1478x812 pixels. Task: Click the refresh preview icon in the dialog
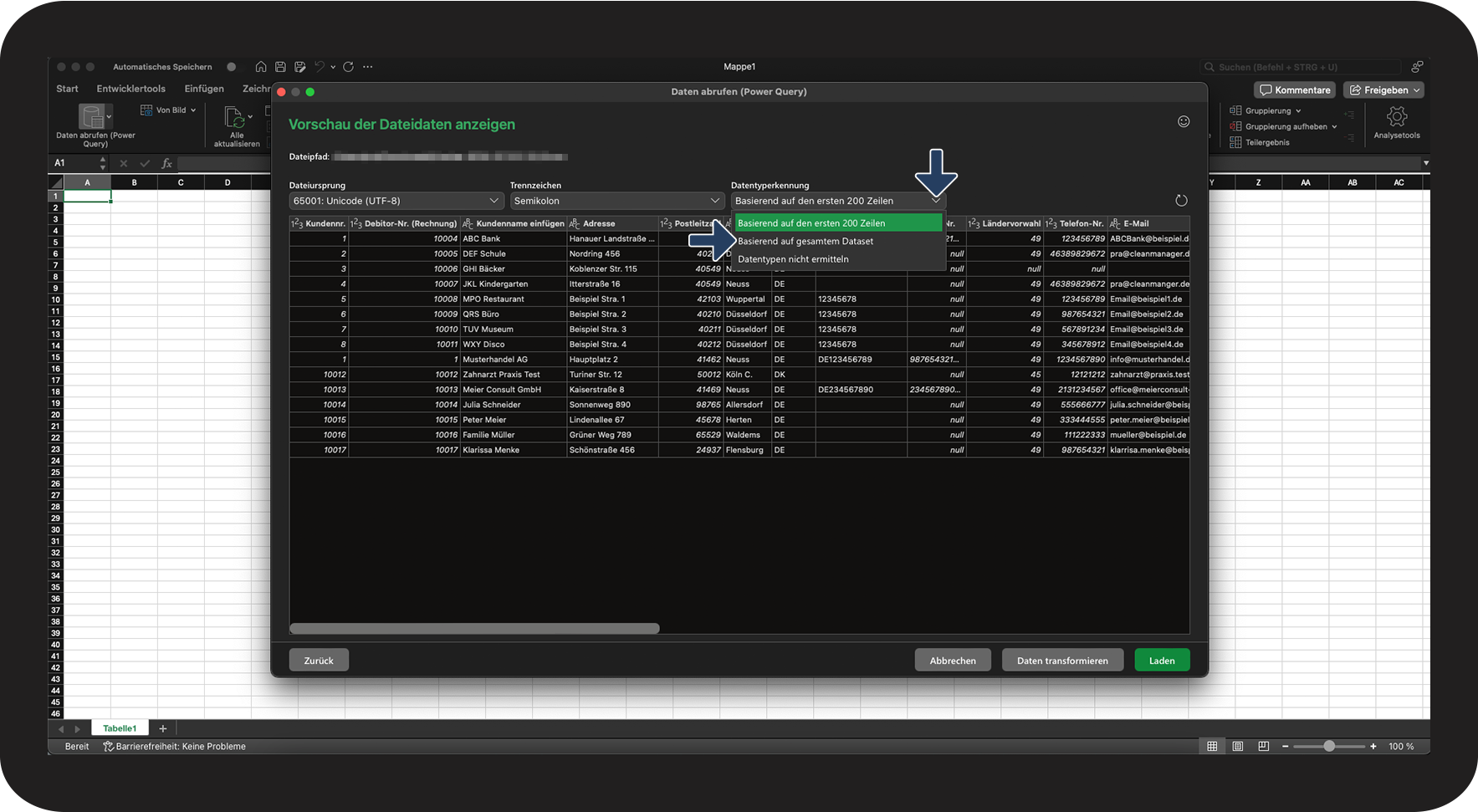(1181, 201)
